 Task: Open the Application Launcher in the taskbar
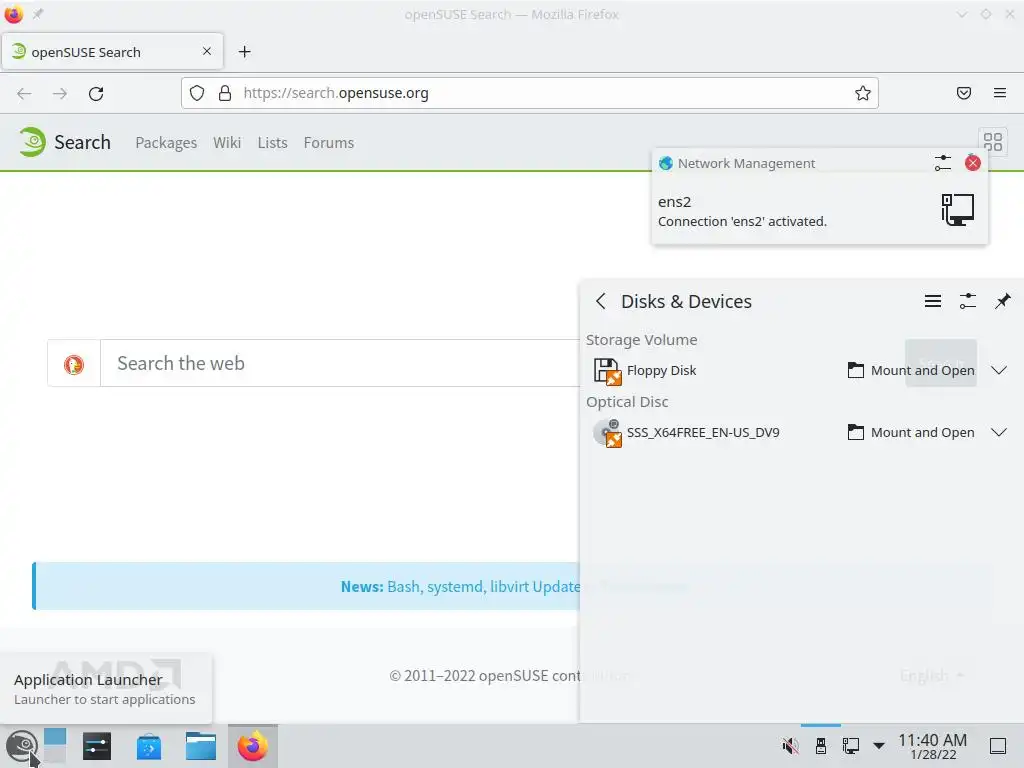click(x=21, y=746)
